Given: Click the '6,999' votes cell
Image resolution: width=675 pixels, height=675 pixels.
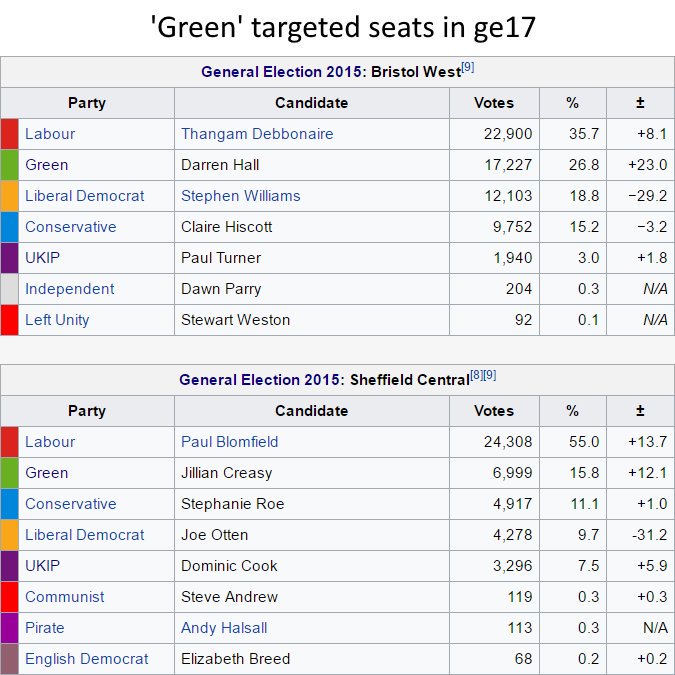Looking at the screenshot, I should click(x=494, y=473).
